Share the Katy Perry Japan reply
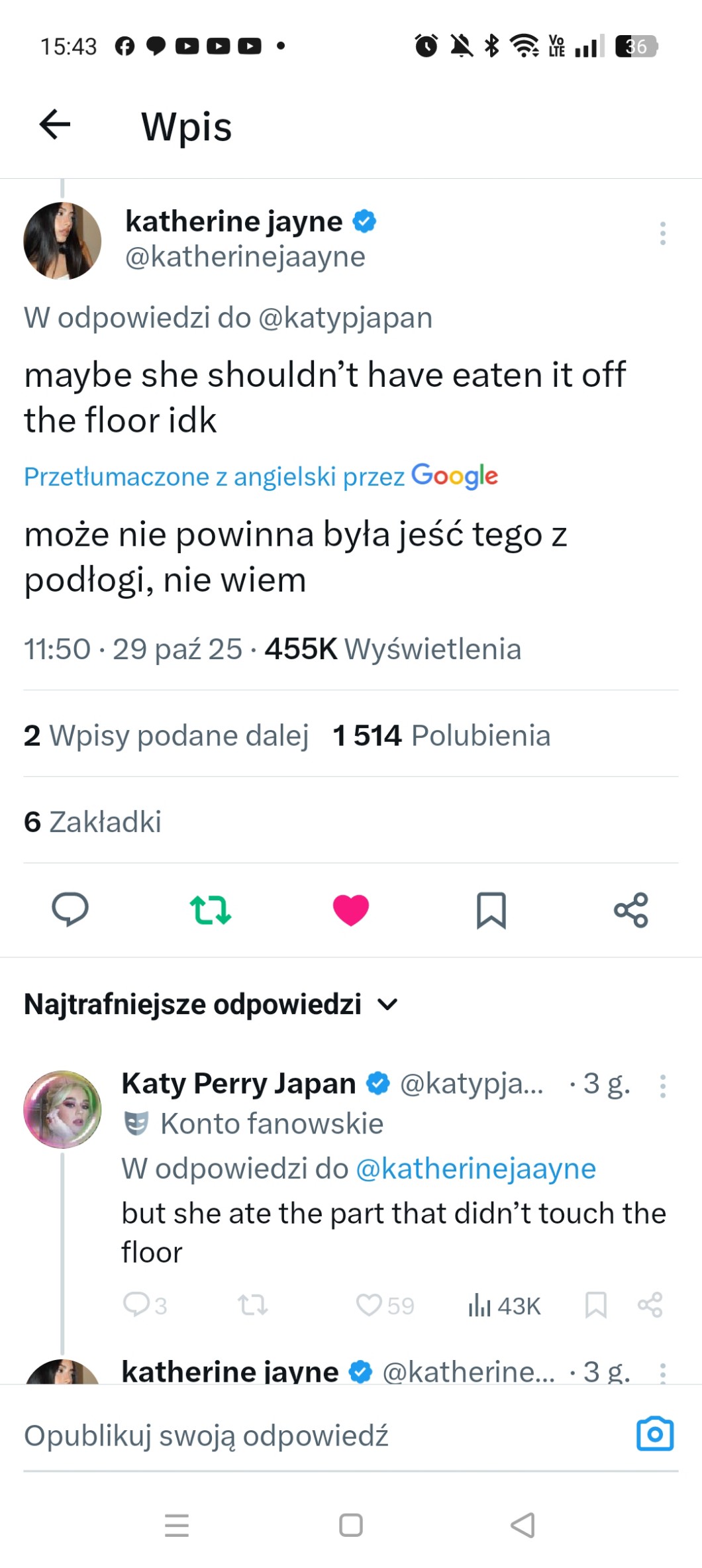 coord(650,1305)
